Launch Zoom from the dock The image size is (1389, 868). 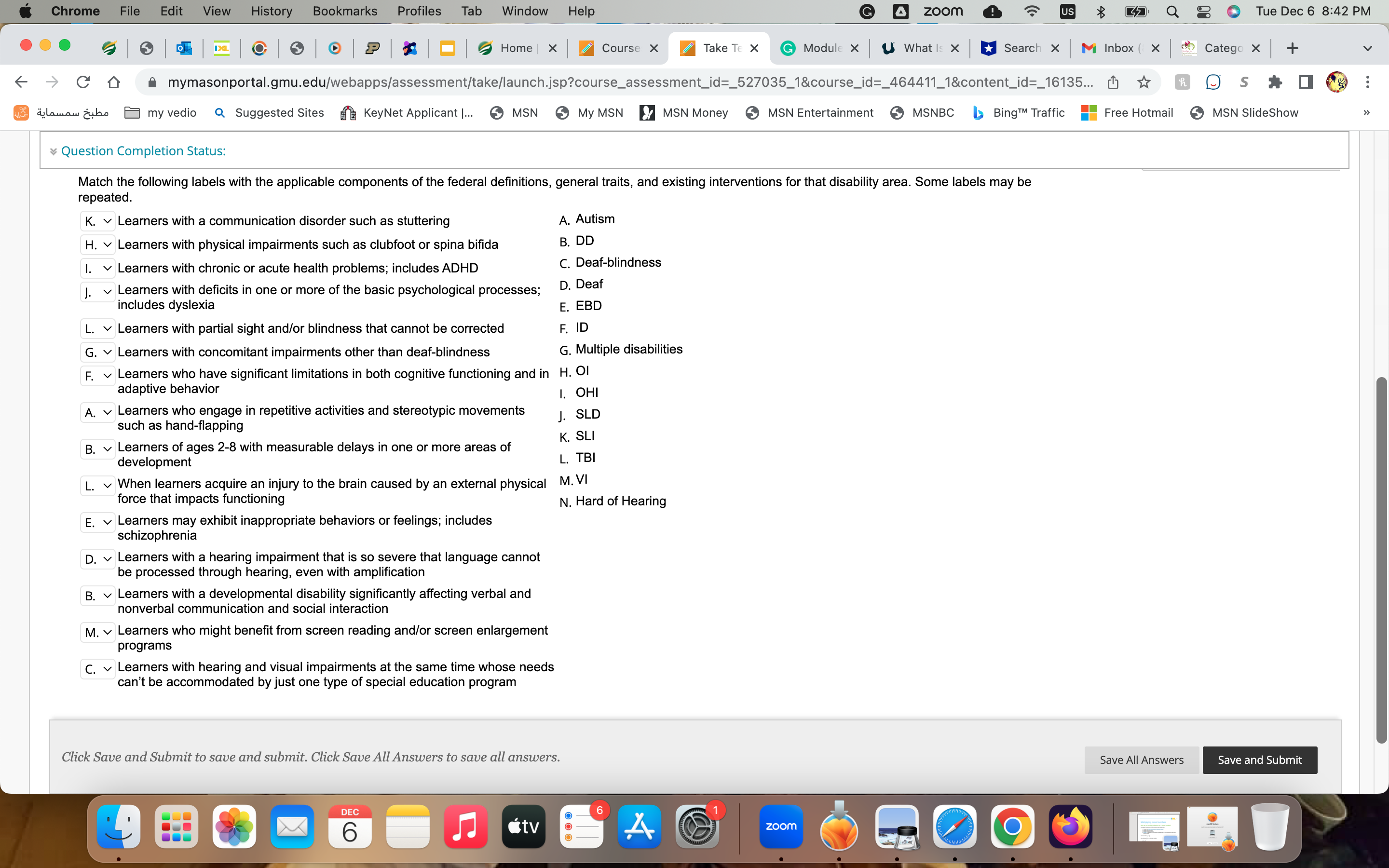click(781, 827)
